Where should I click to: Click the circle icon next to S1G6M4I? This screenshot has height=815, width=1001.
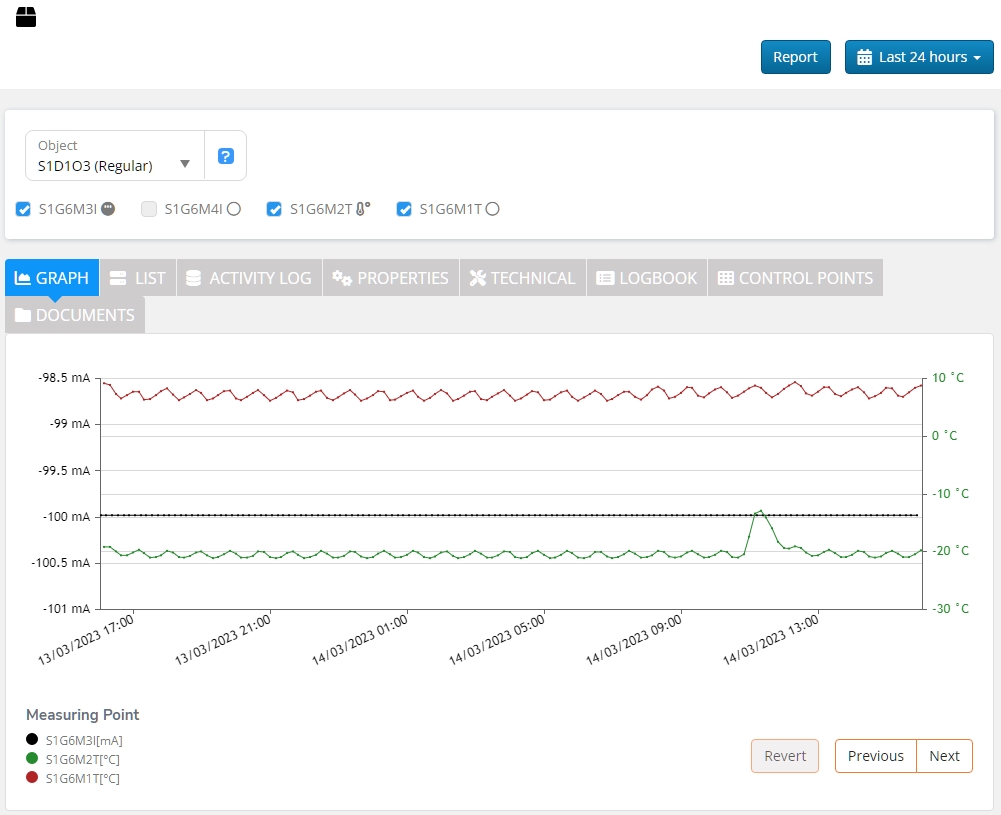pyautogui.click(x=234, y=209)
